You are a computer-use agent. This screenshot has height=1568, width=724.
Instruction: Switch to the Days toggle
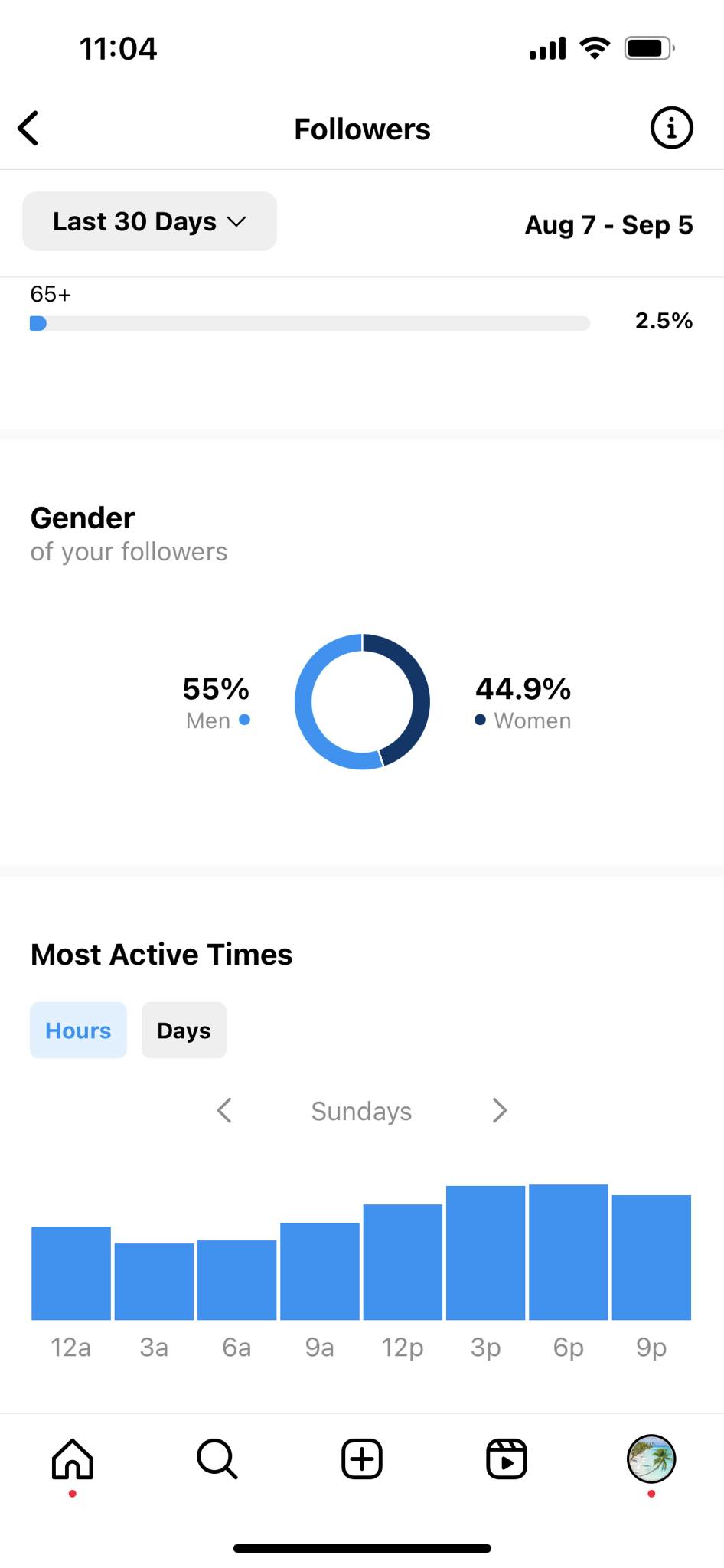point(184,1031)
